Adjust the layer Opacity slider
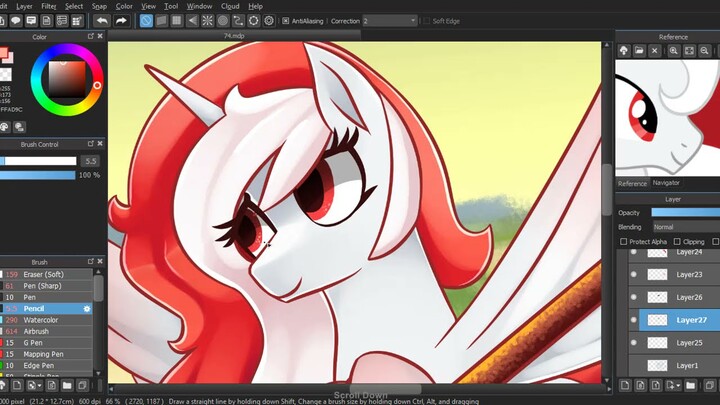This screenshot has width=720, height=405. pos(686,213)
